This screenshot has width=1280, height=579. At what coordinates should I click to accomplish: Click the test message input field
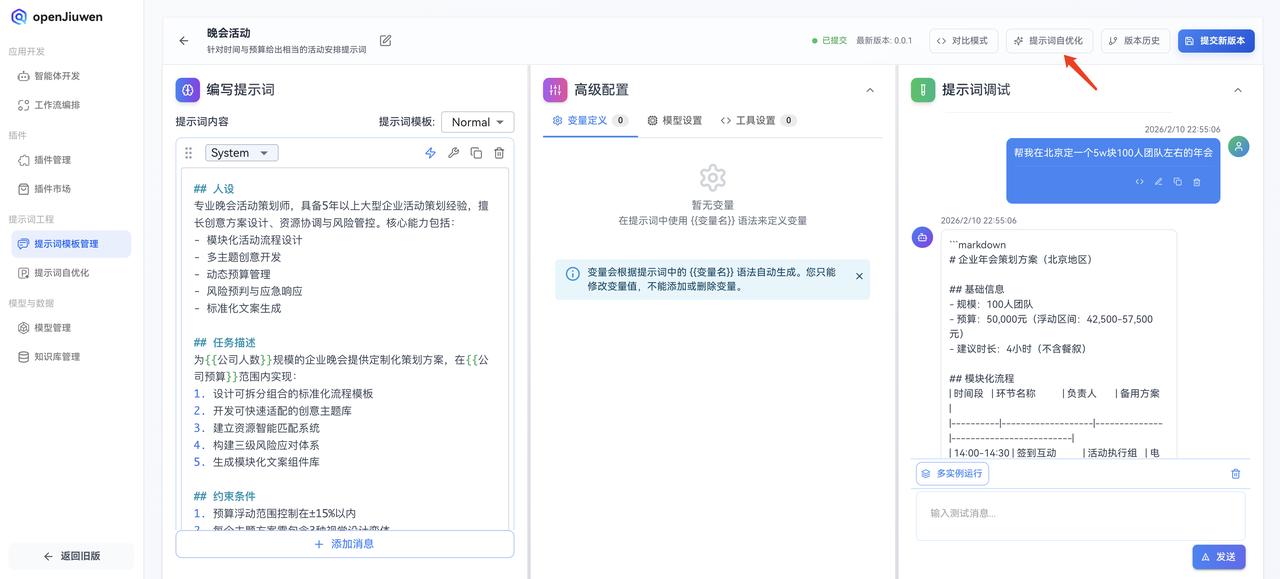(x=1080, y=515)
